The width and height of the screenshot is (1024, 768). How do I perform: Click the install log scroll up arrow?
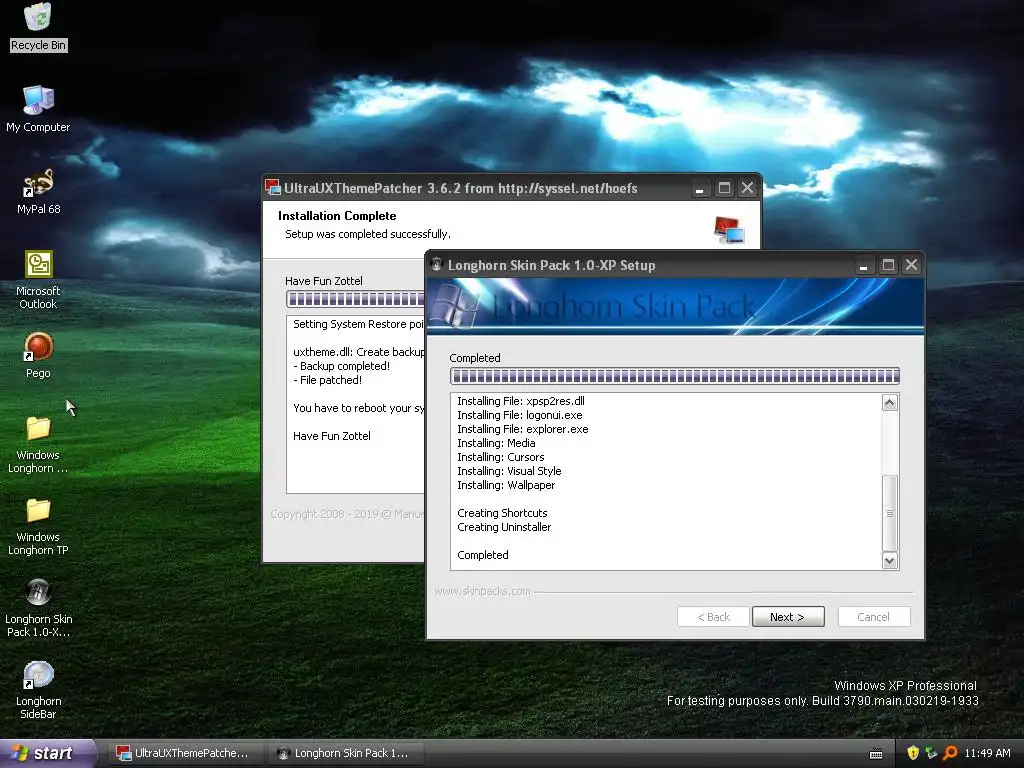(889, 403)
